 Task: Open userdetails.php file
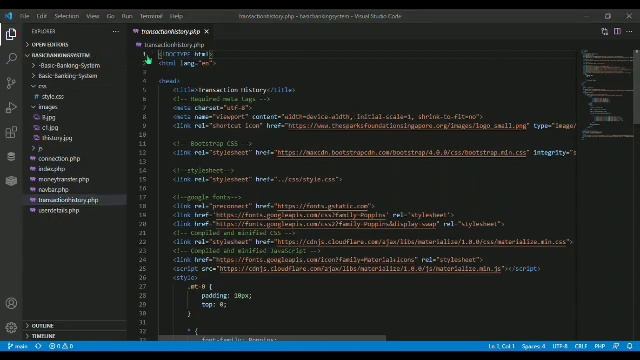[74, 210]
